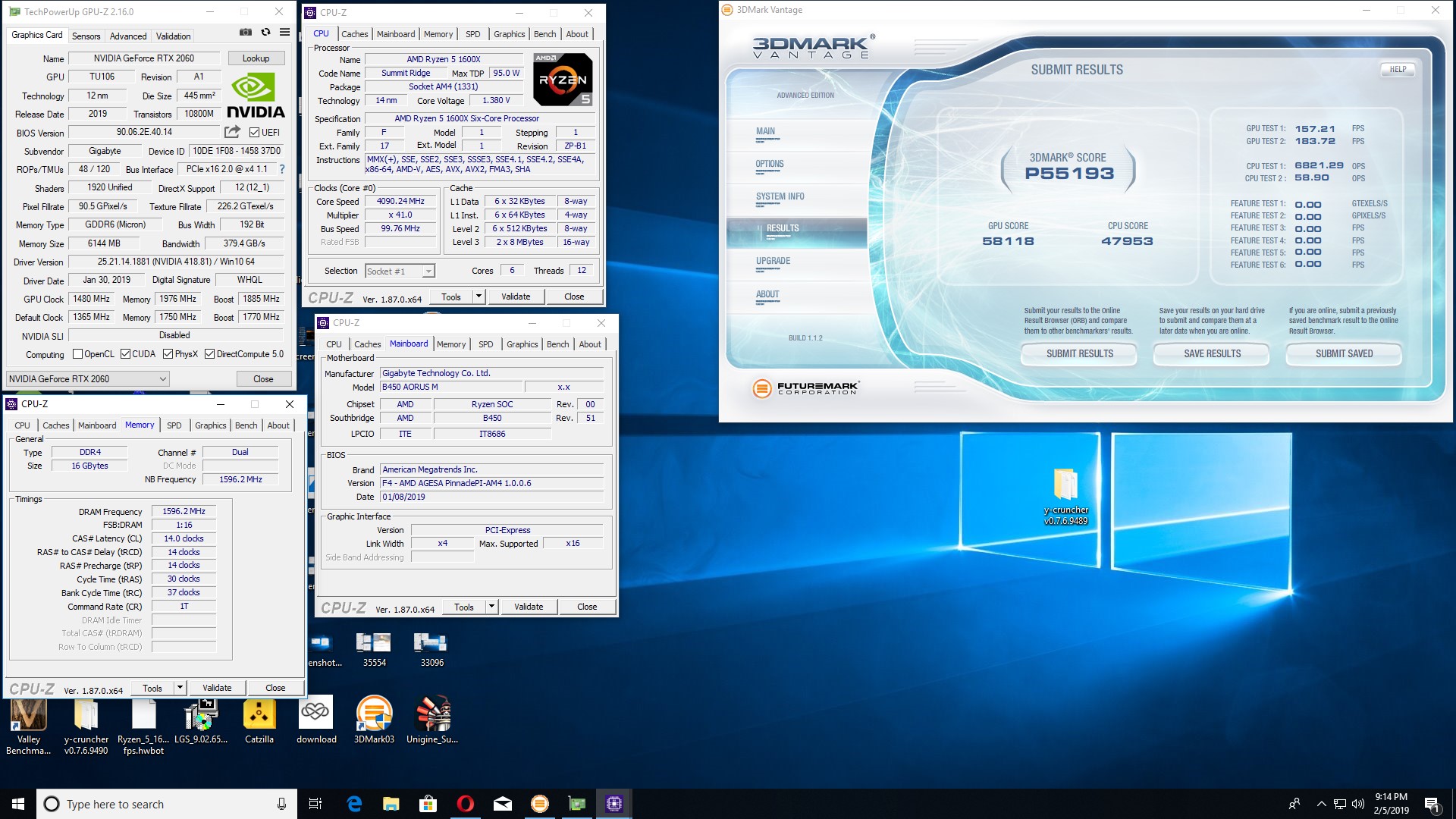Open the y-cruncher v0.7.6.9489 folder icon
1456x819 pixels.
(x=1065, y=497)
